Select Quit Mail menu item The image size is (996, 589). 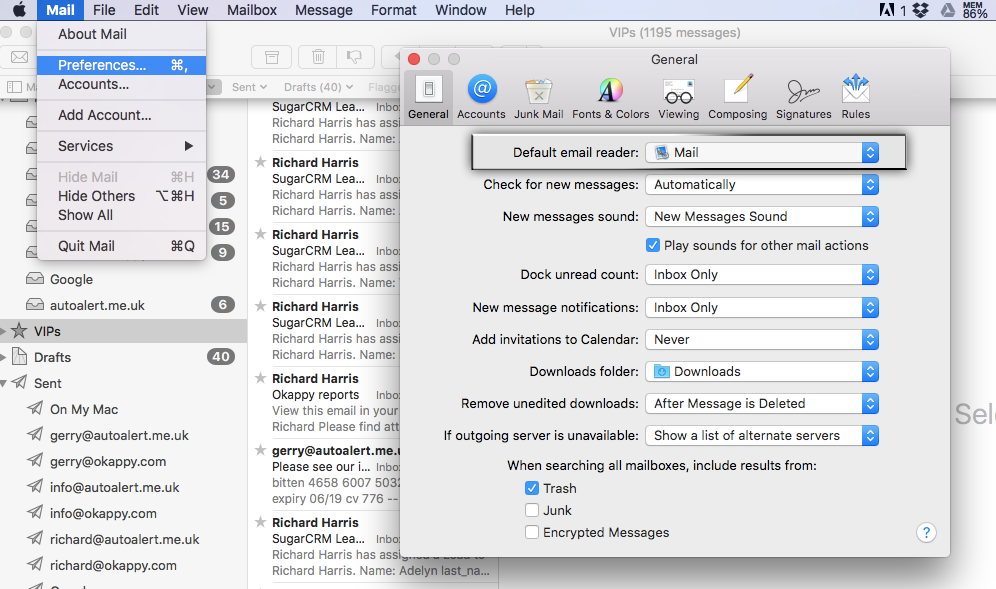pos(121,246)
